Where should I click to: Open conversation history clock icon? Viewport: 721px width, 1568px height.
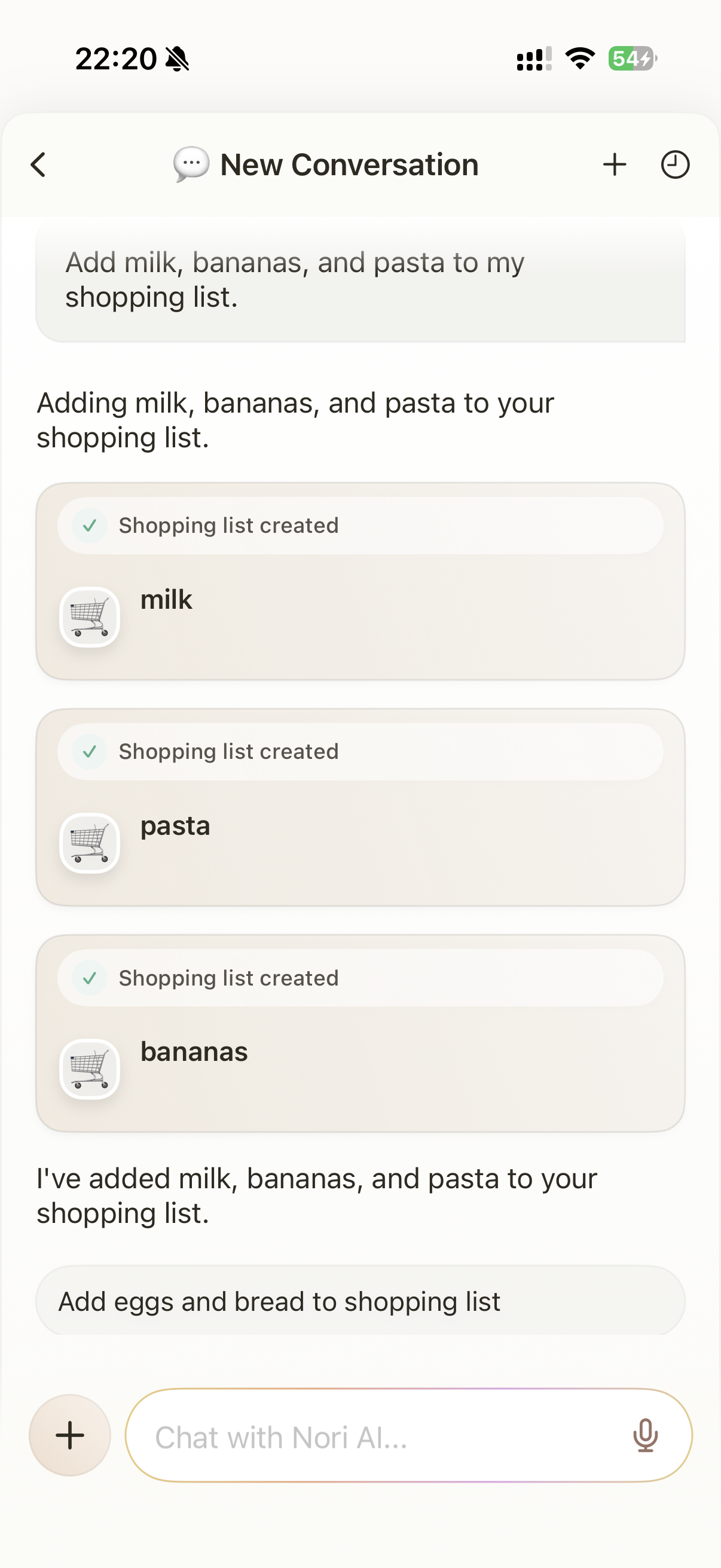(675, 165)
